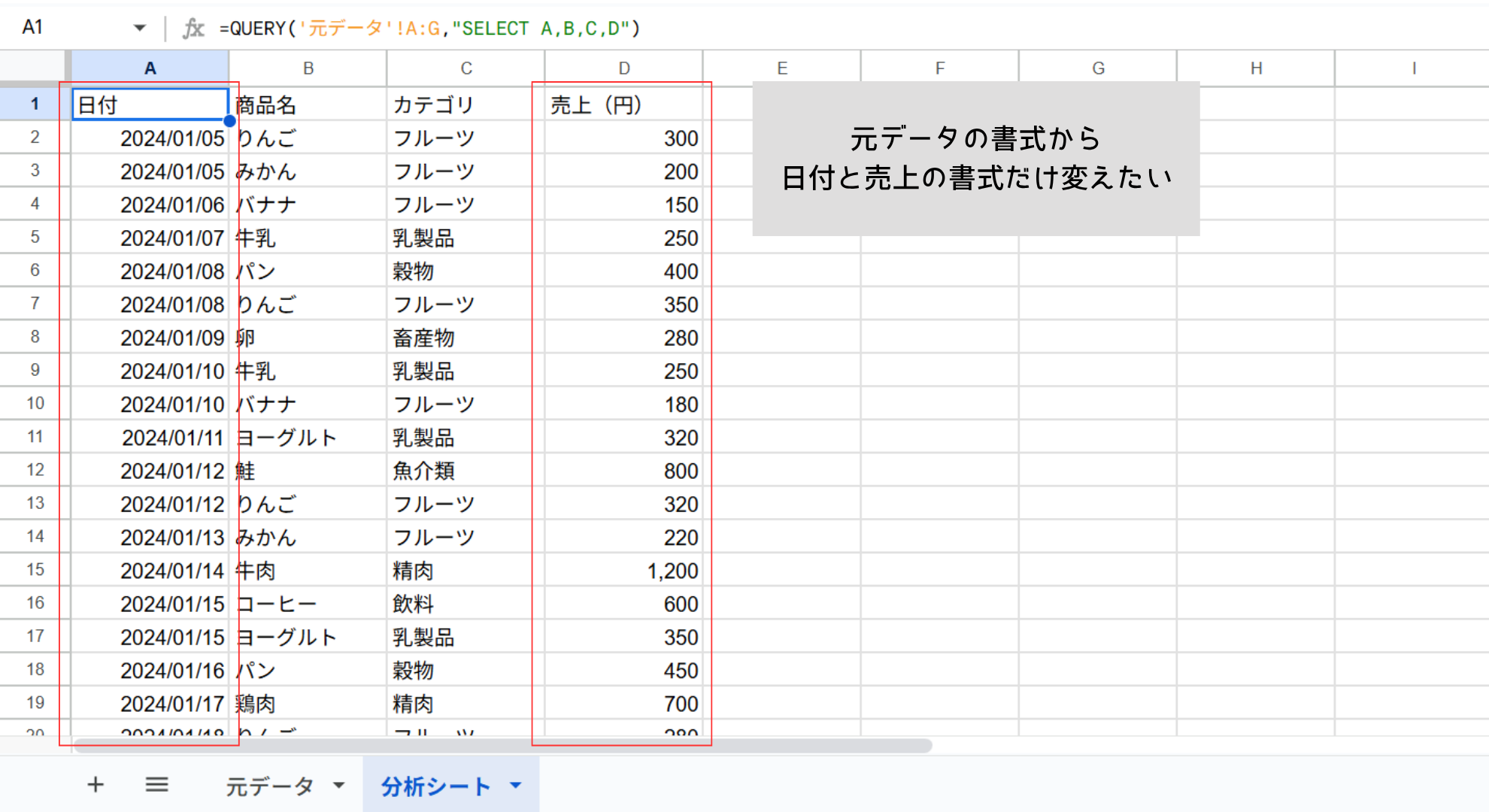
Task: Click the りんご cell in row 2
Action: pos(308,138)
